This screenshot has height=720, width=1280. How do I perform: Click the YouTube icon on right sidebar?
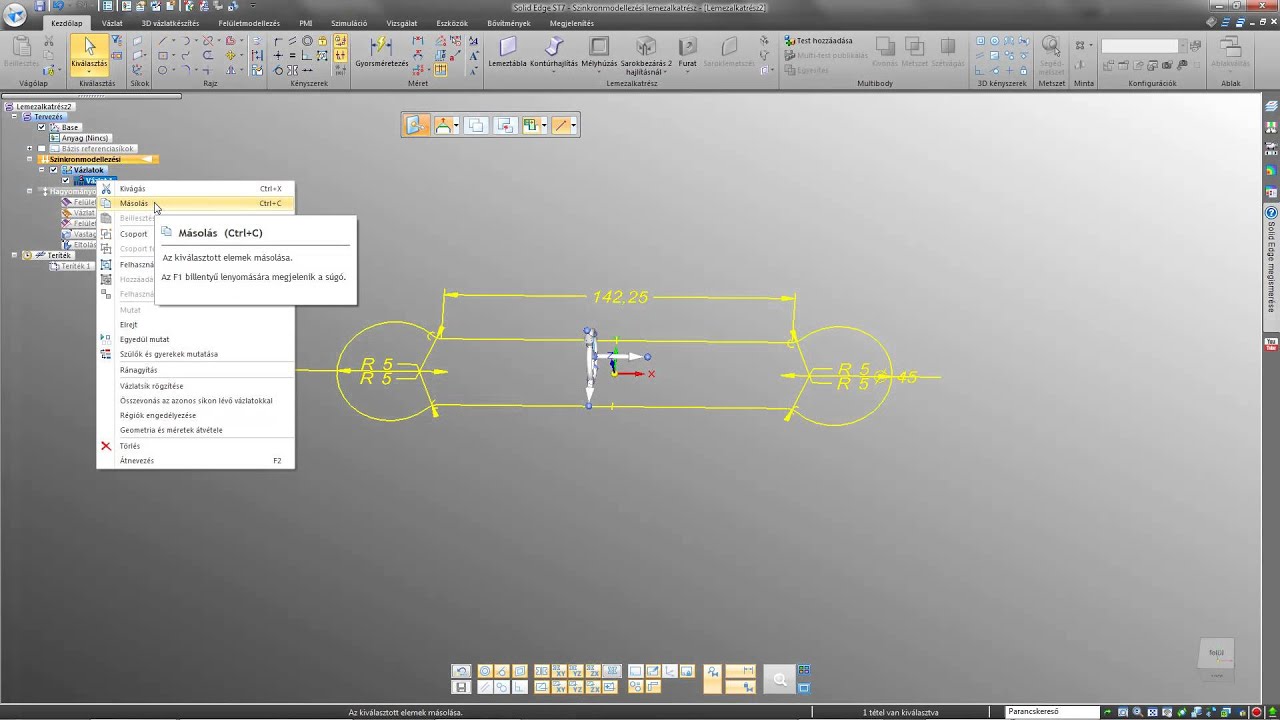point(1271,344)
